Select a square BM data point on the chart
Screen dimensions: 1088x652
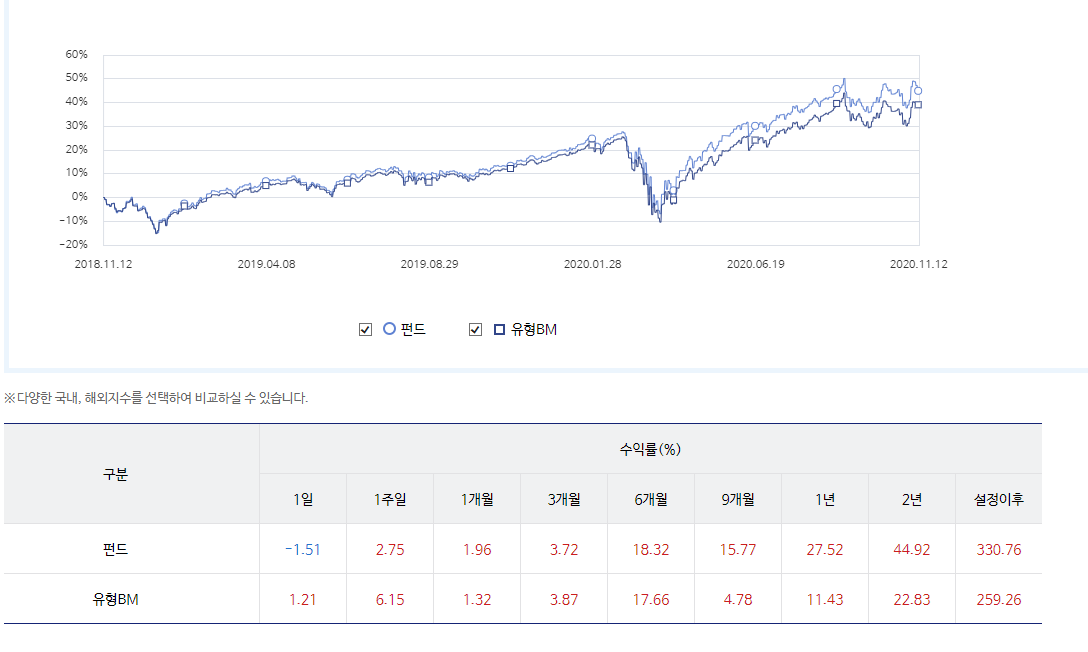click(837, 104)
